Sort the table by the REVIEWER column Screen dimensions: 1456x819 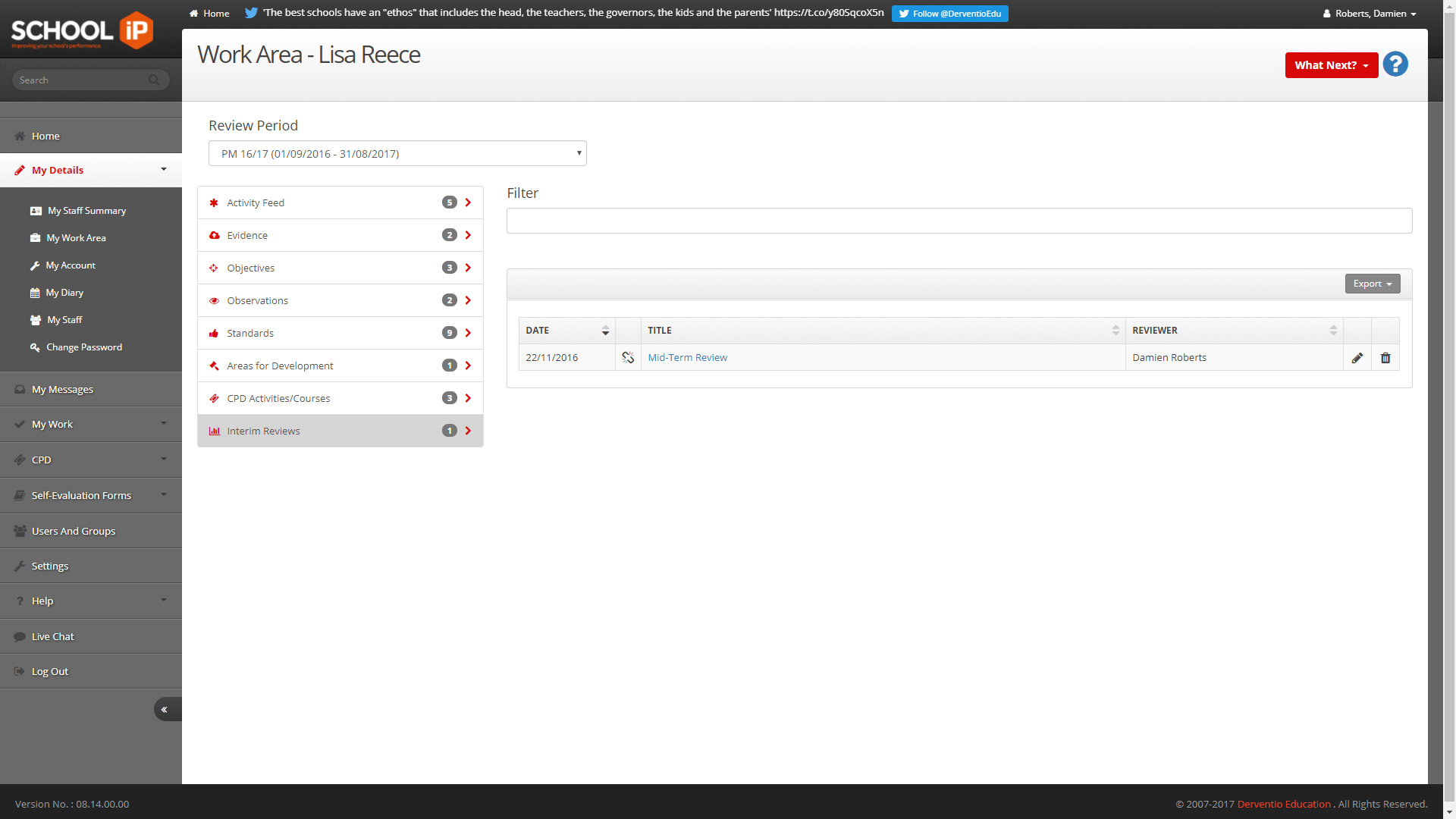1235,331
